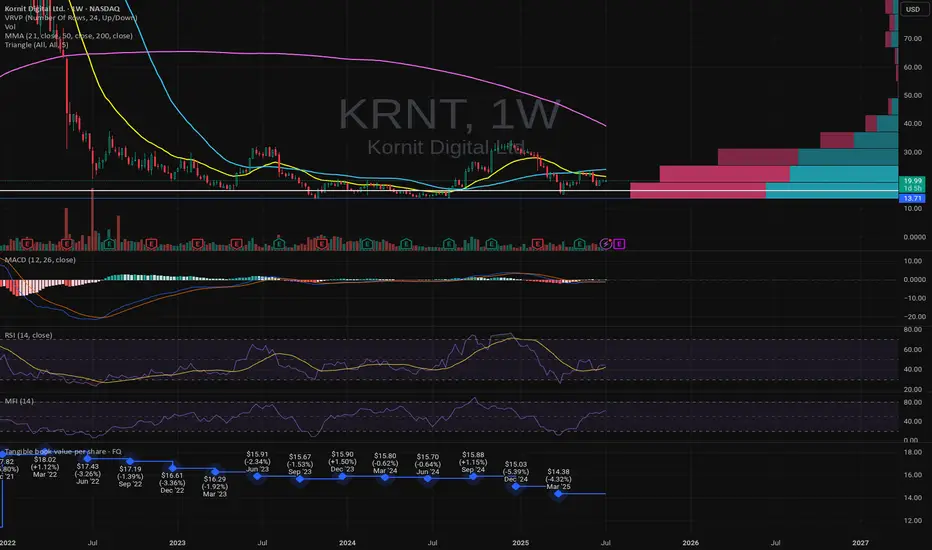This screenshot has height=550, width=932.
Task: Click the 2024 label on the time axis
Action: (x=347, y=543)
